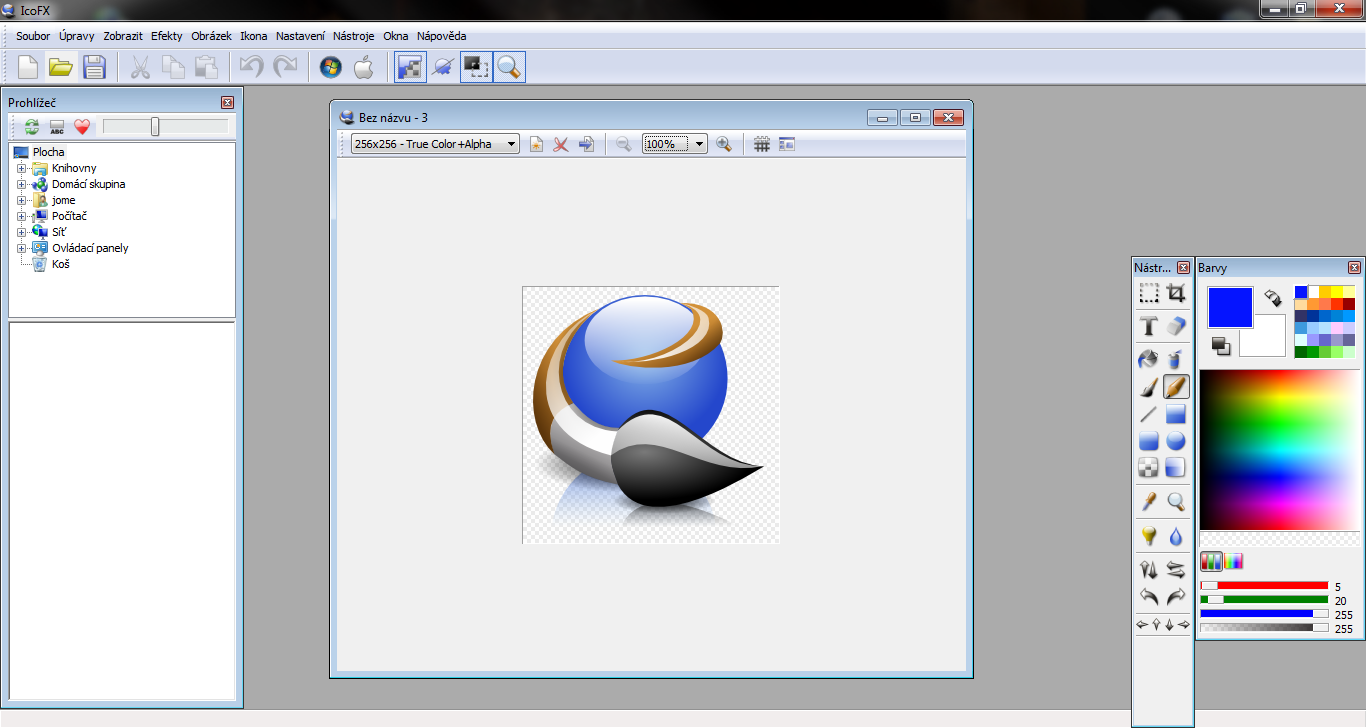1366x728 pixels.
Task: Toggle the black selection-frame toolbar button
Action: (476, 67)
